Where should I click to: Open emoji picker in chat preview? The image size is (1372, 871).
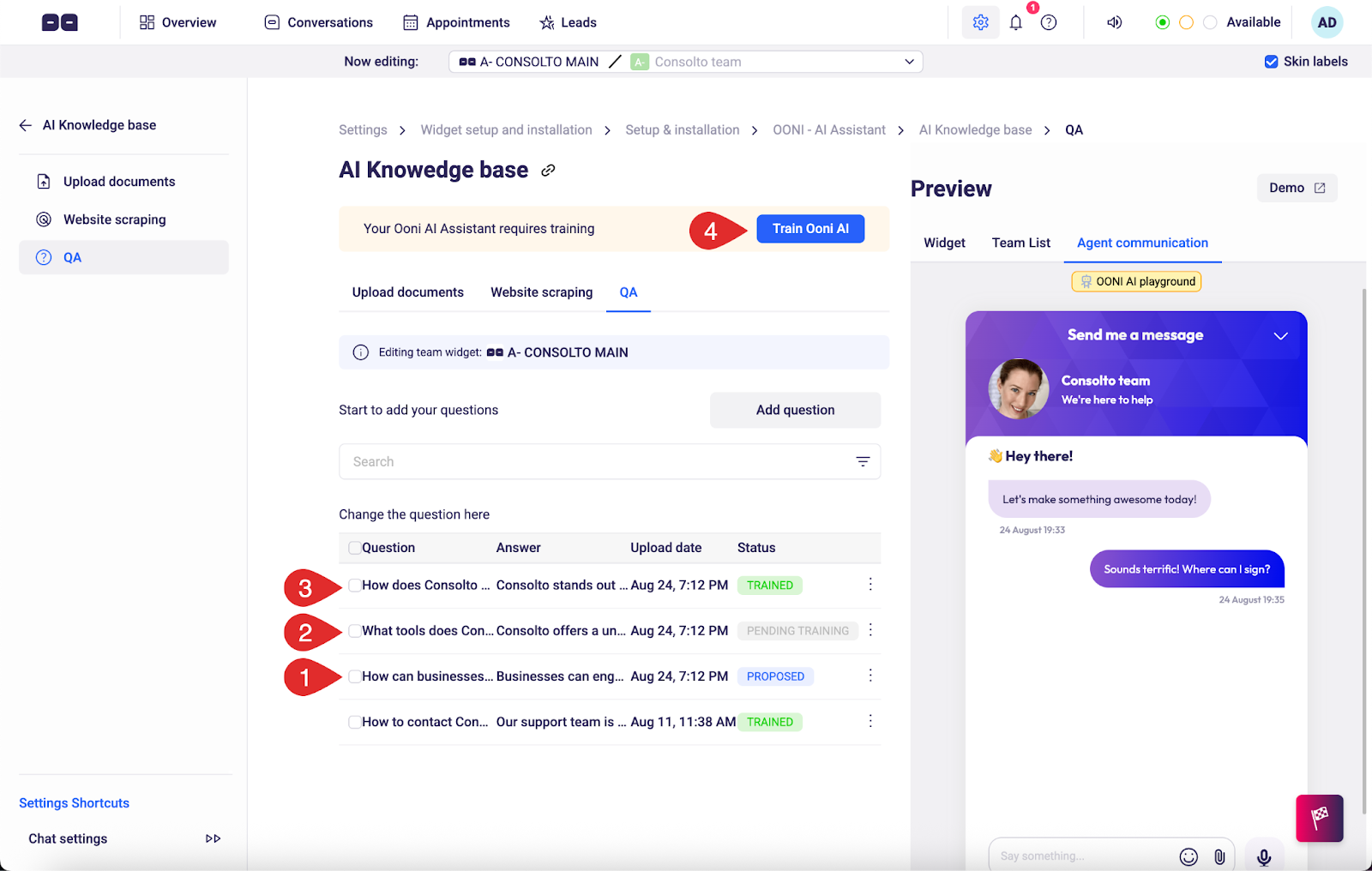click(x=1188, y=856)
